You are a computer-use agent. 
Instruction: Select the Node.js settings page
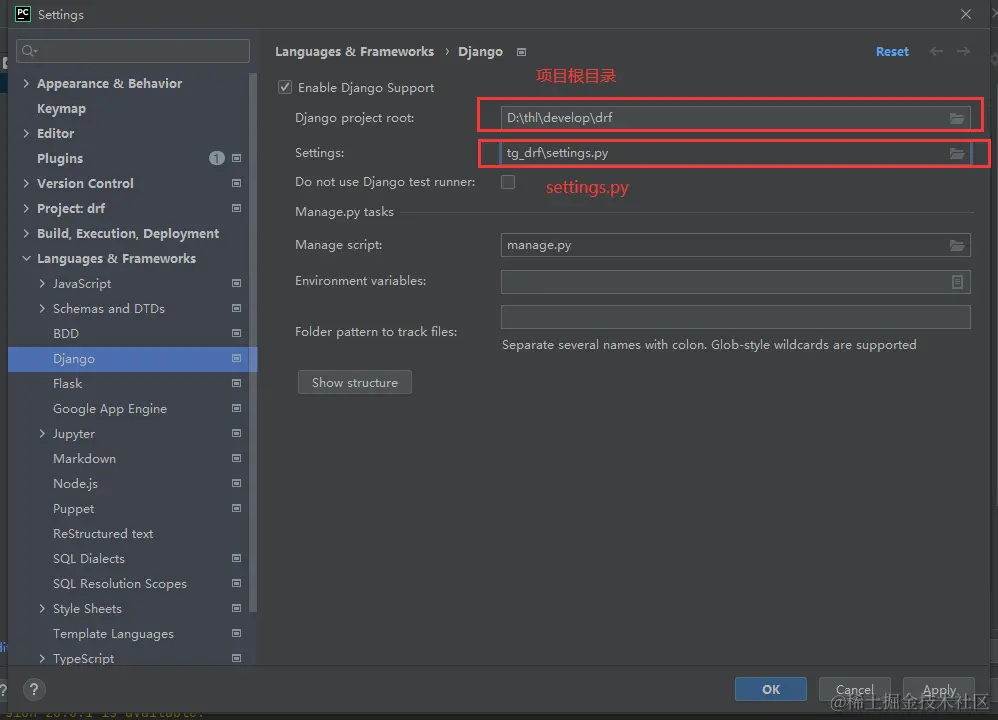point(75,484)
